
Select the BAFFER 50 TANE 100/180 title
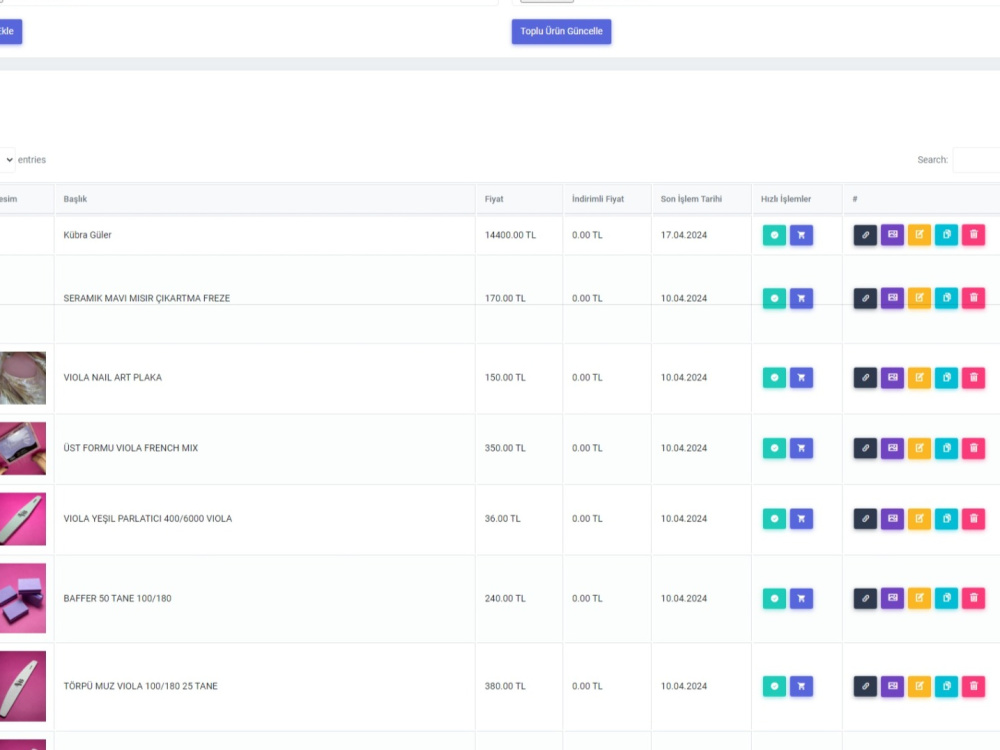click(x=117, y=598)
